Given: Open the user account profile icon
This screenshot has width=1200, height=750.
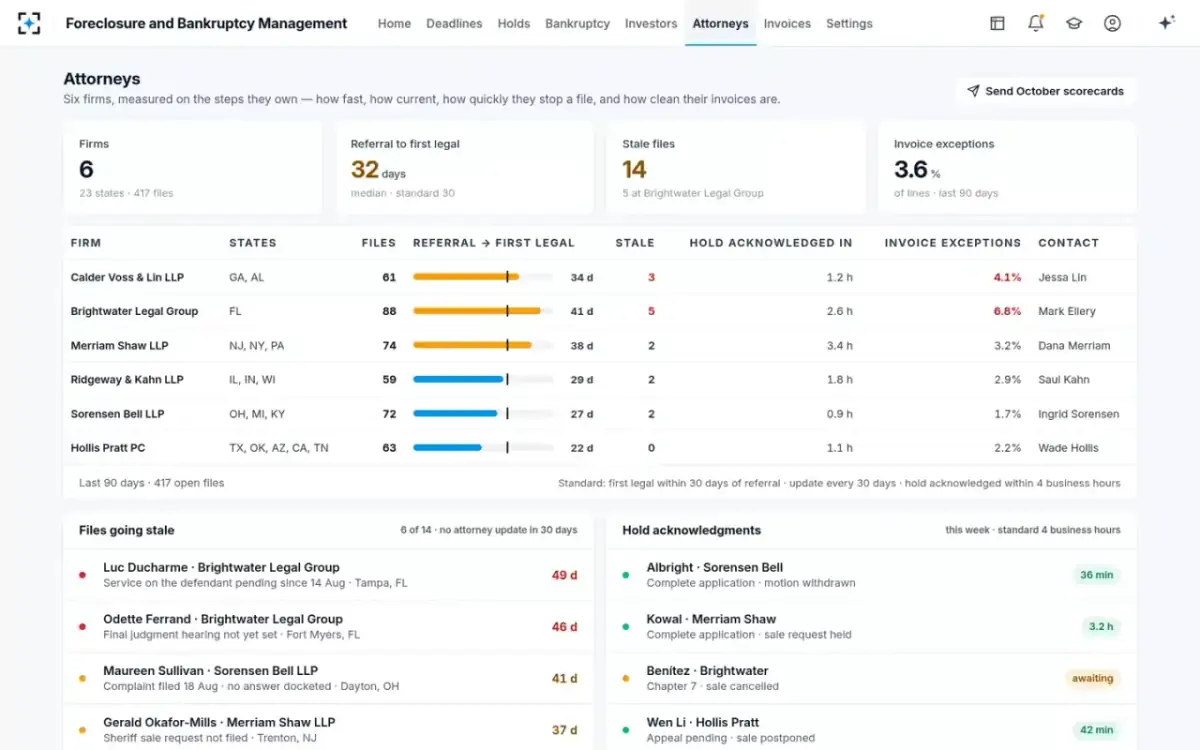Looking at the screenshot, I should [1112, 23].
